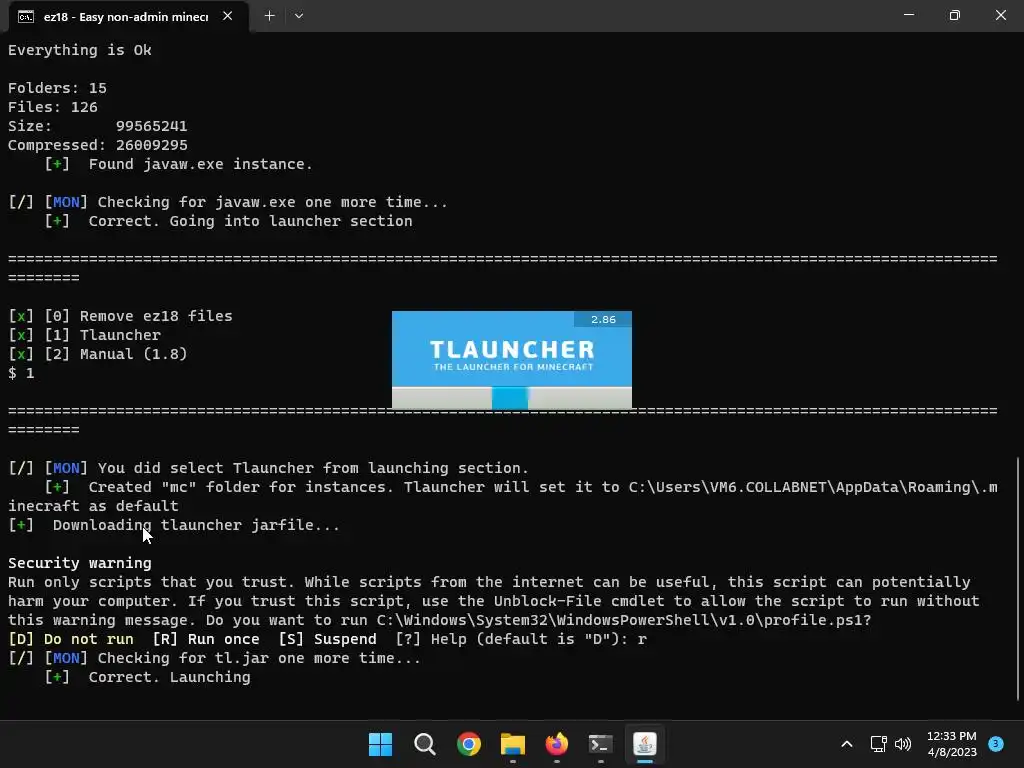This screenshot has width=1024, height=768.
Task: Click the '[1] Tlauncher' menu line
Action: [84, 335]
